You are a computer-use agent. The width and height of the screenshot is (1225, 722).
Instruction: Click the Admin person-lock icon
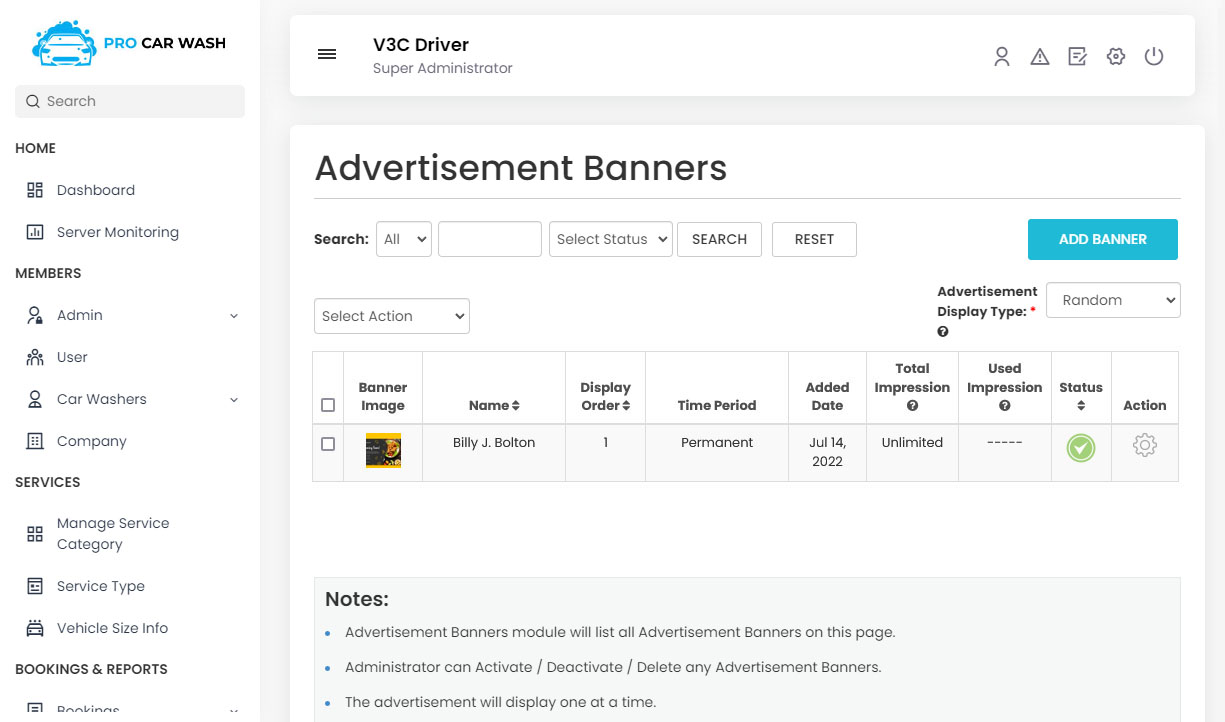tap(35, 315)
